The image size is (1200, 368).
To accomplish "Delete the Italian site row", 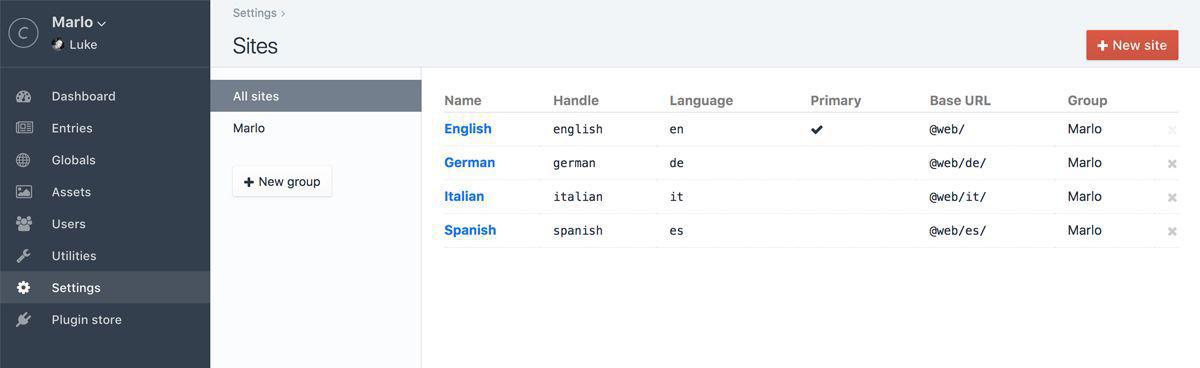I will pos(1172,197).
